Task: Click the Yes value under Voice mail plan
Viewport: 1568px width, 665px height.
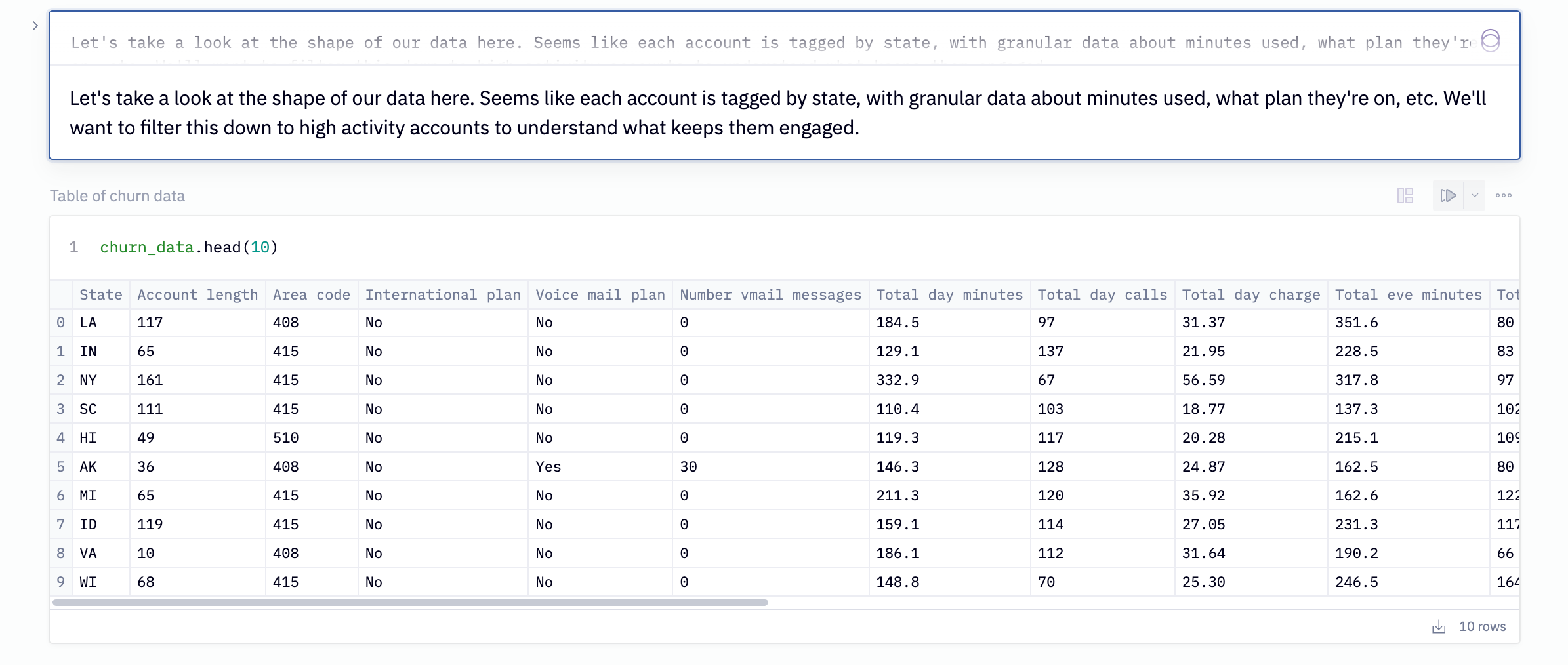Action: 548,466
